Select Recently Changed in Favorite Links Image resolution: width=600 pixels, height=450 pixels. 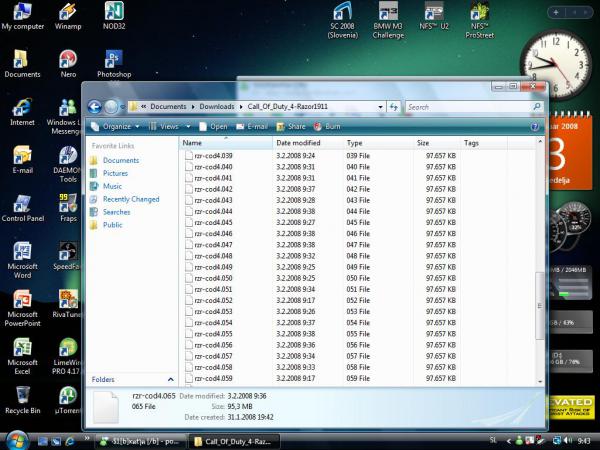tap(130, 199)
